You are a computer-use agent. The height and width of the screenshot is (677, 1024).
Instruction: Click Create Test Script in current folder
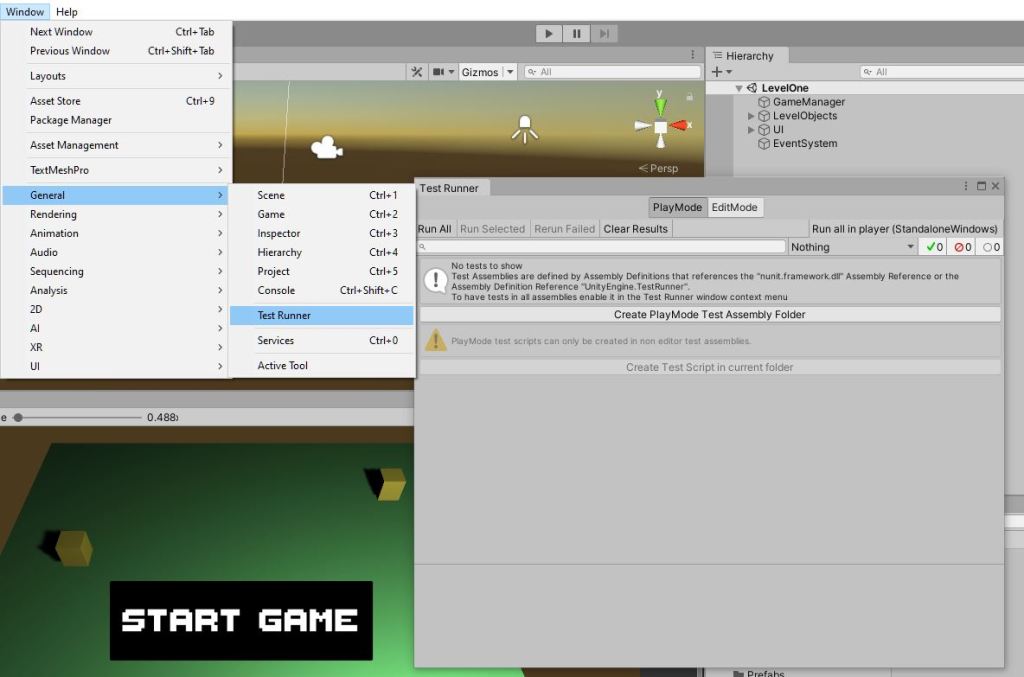coord(710,368)
